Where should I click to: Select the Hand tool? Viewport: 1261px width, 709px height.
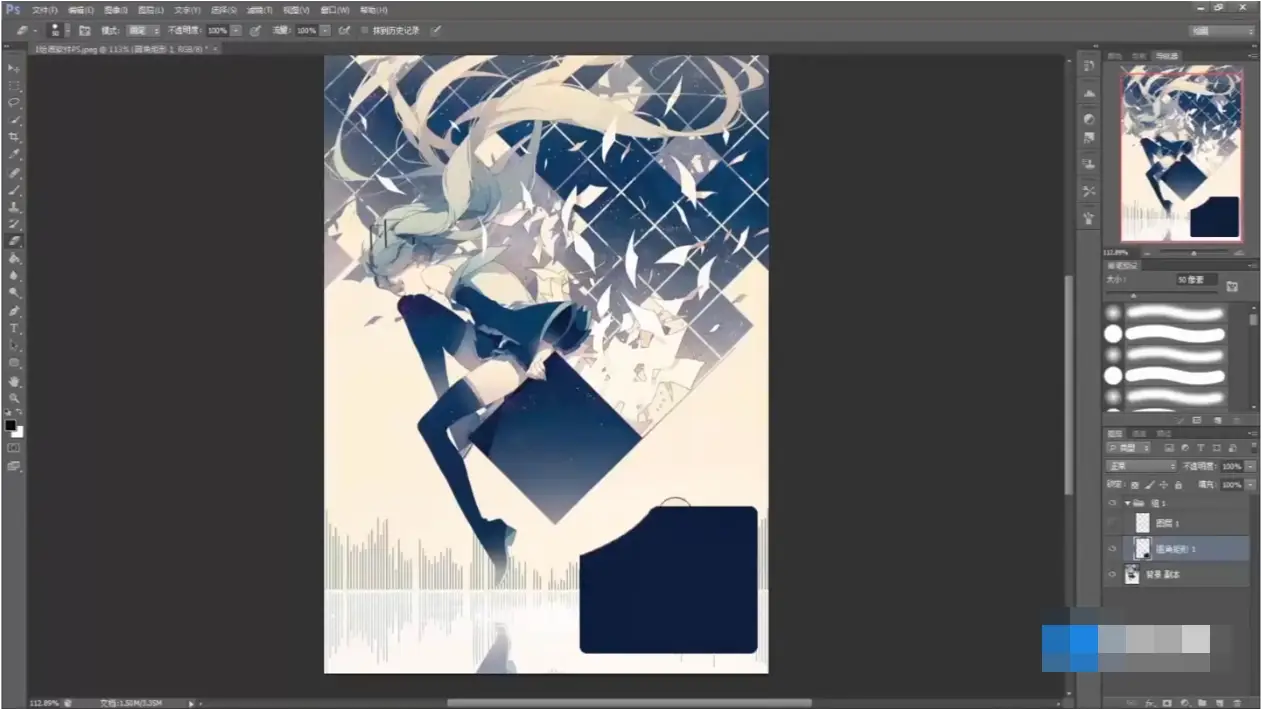tap(14, 380)
